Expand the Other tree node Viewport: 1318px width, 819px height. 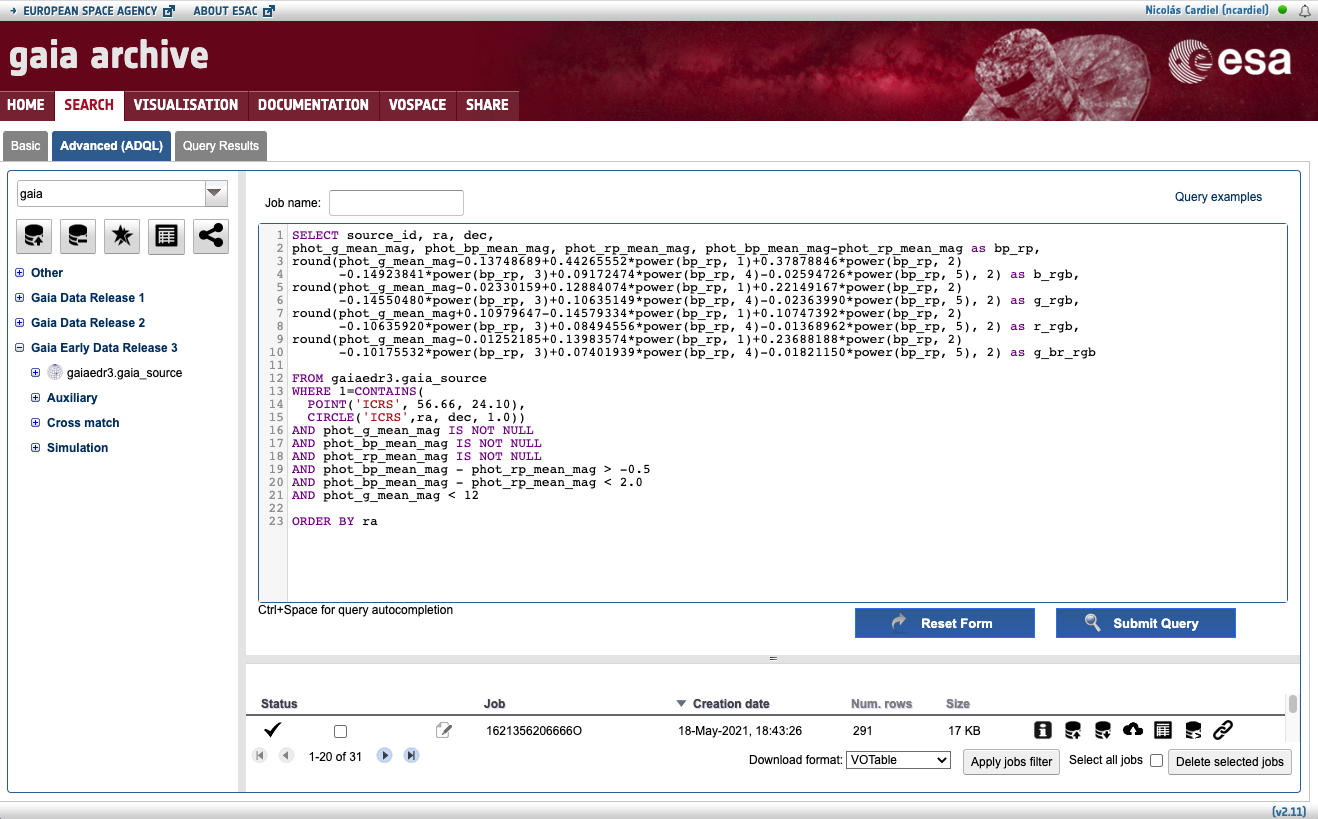tap(20, 273)
